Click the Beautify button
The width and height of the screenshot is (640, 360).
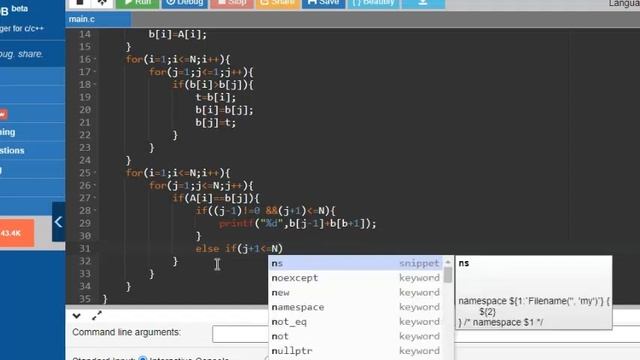coord(373,3)
